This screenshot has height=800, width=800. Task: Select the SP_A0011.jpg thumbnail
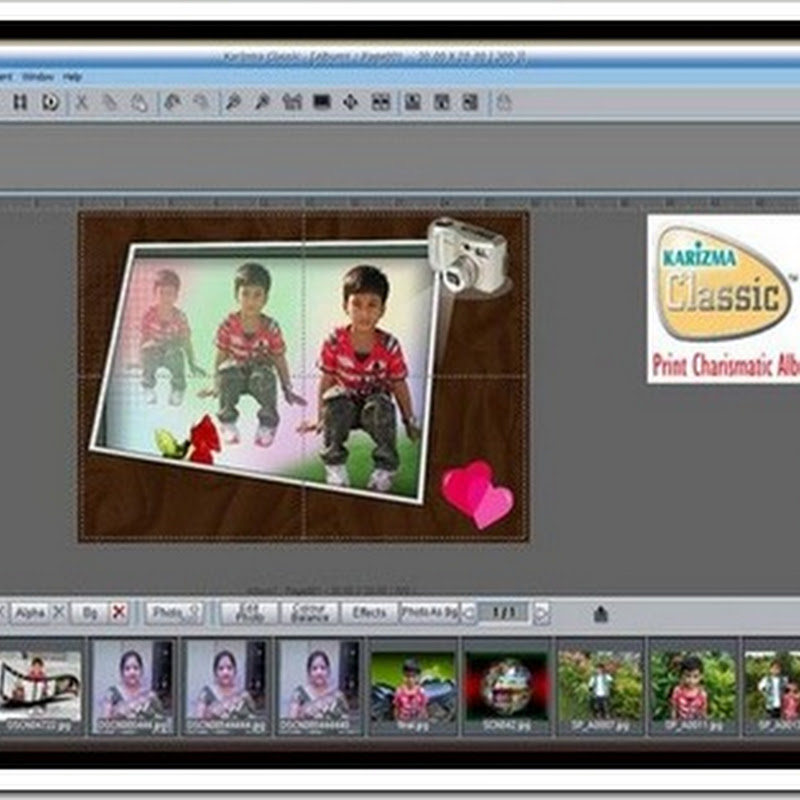point(692,687)
